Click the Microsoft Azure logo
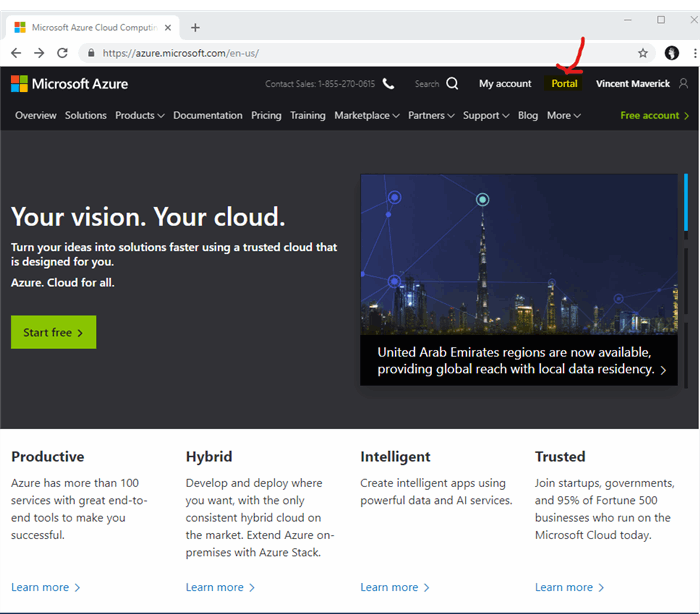The image size is (700, 614). [x=70, y=84]
